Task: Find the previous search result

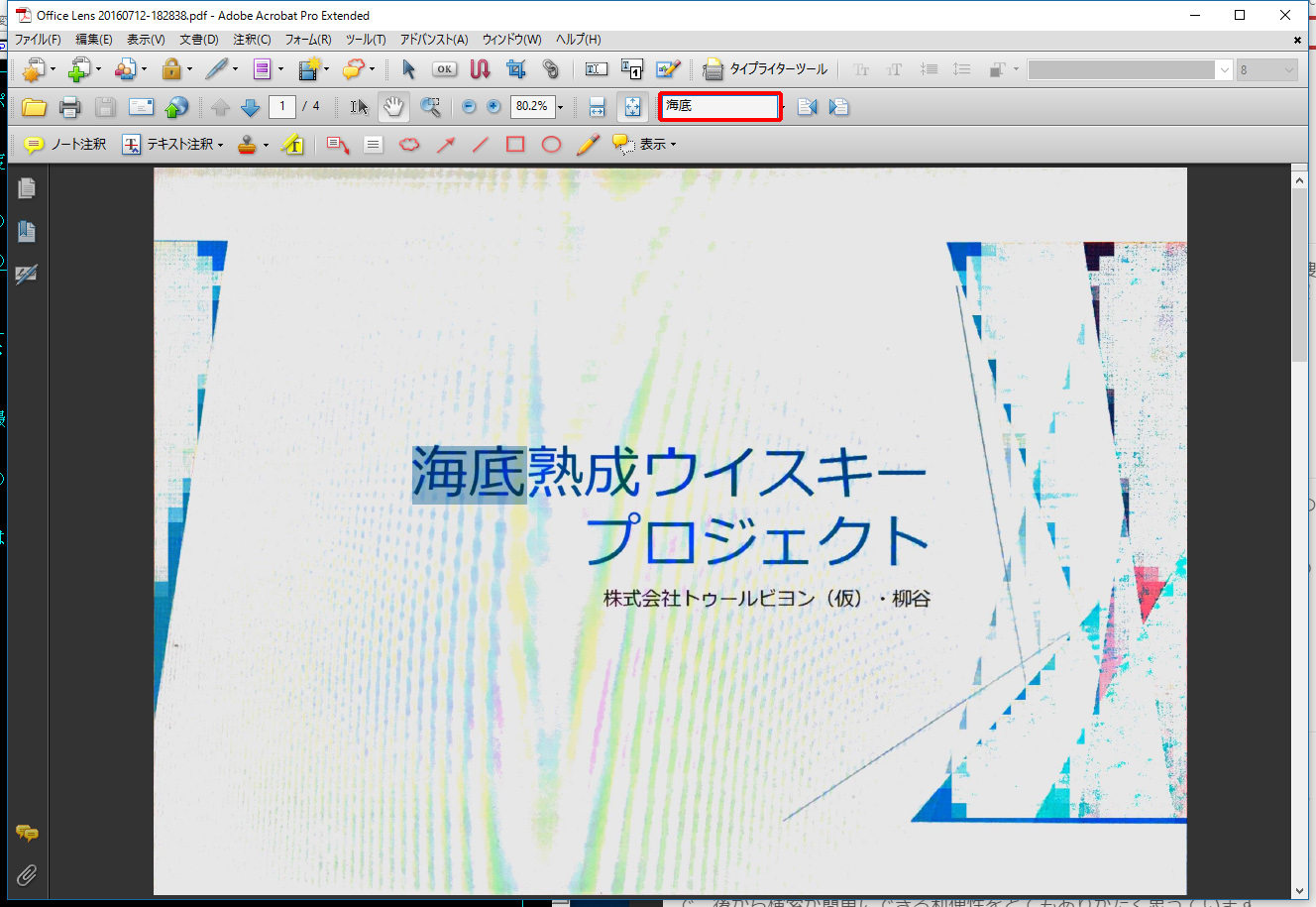Action: 808,107
